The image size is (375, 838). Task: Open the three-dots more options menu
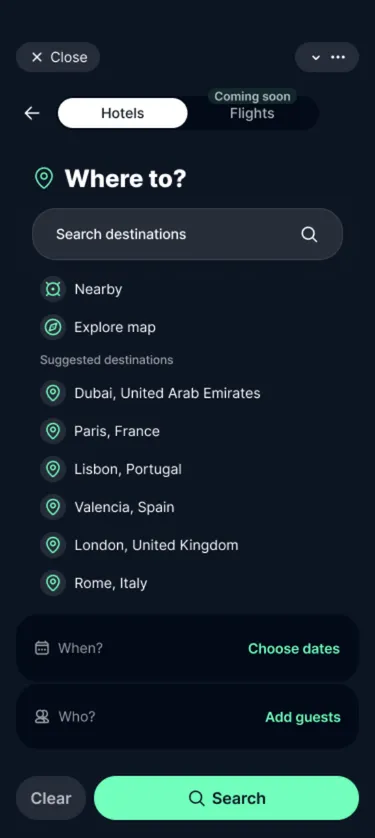338,57
